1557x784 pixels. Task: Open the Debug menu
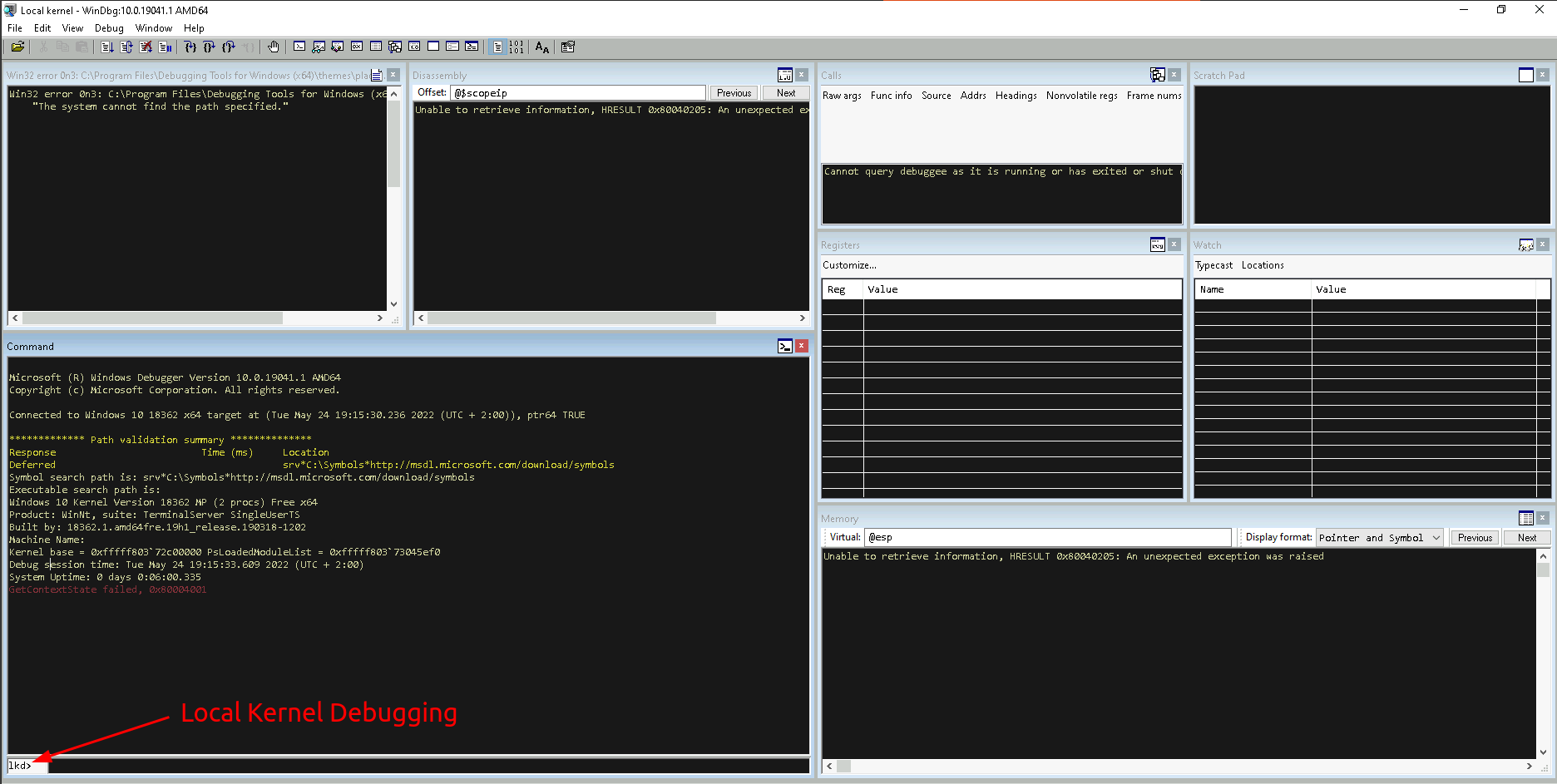109,27
